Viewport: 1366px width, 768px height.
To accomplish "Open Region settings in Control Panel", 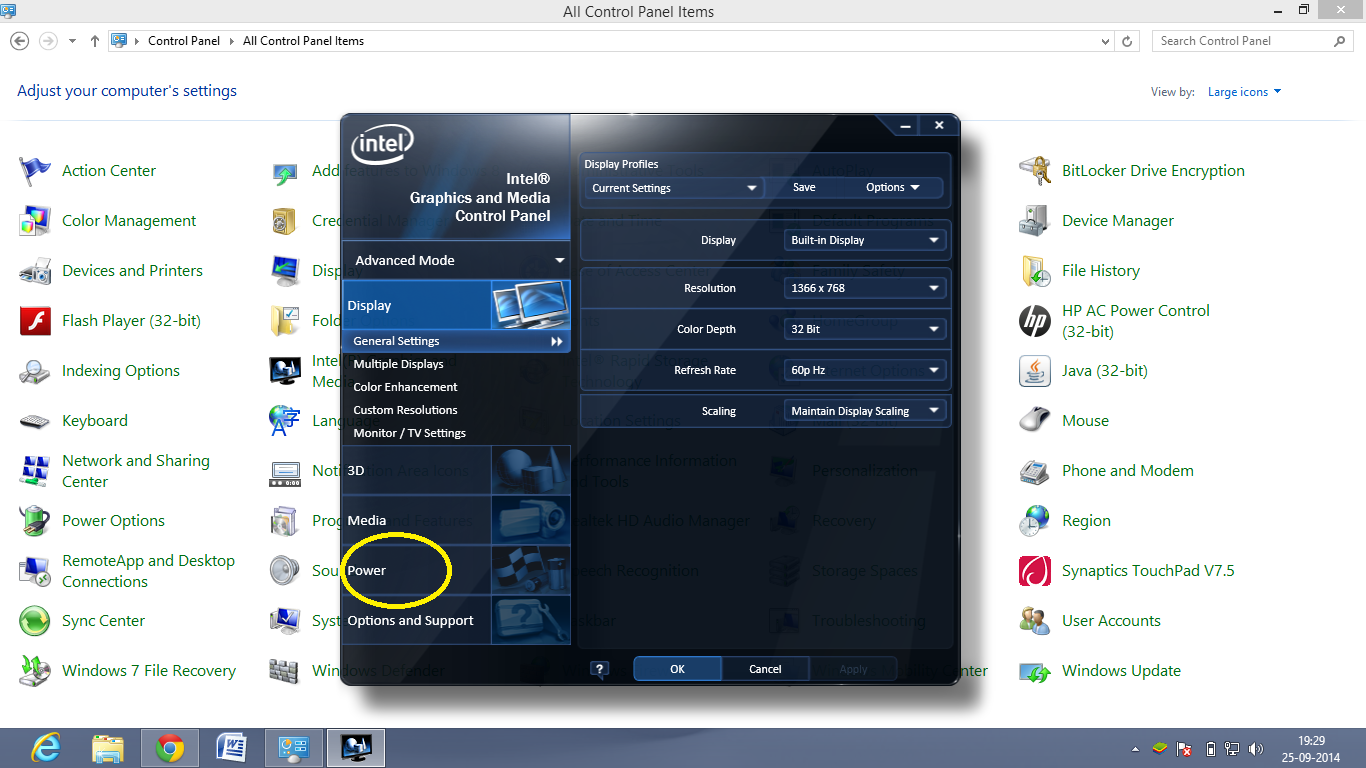I will pyautogui.click(x=1065, y=521).
